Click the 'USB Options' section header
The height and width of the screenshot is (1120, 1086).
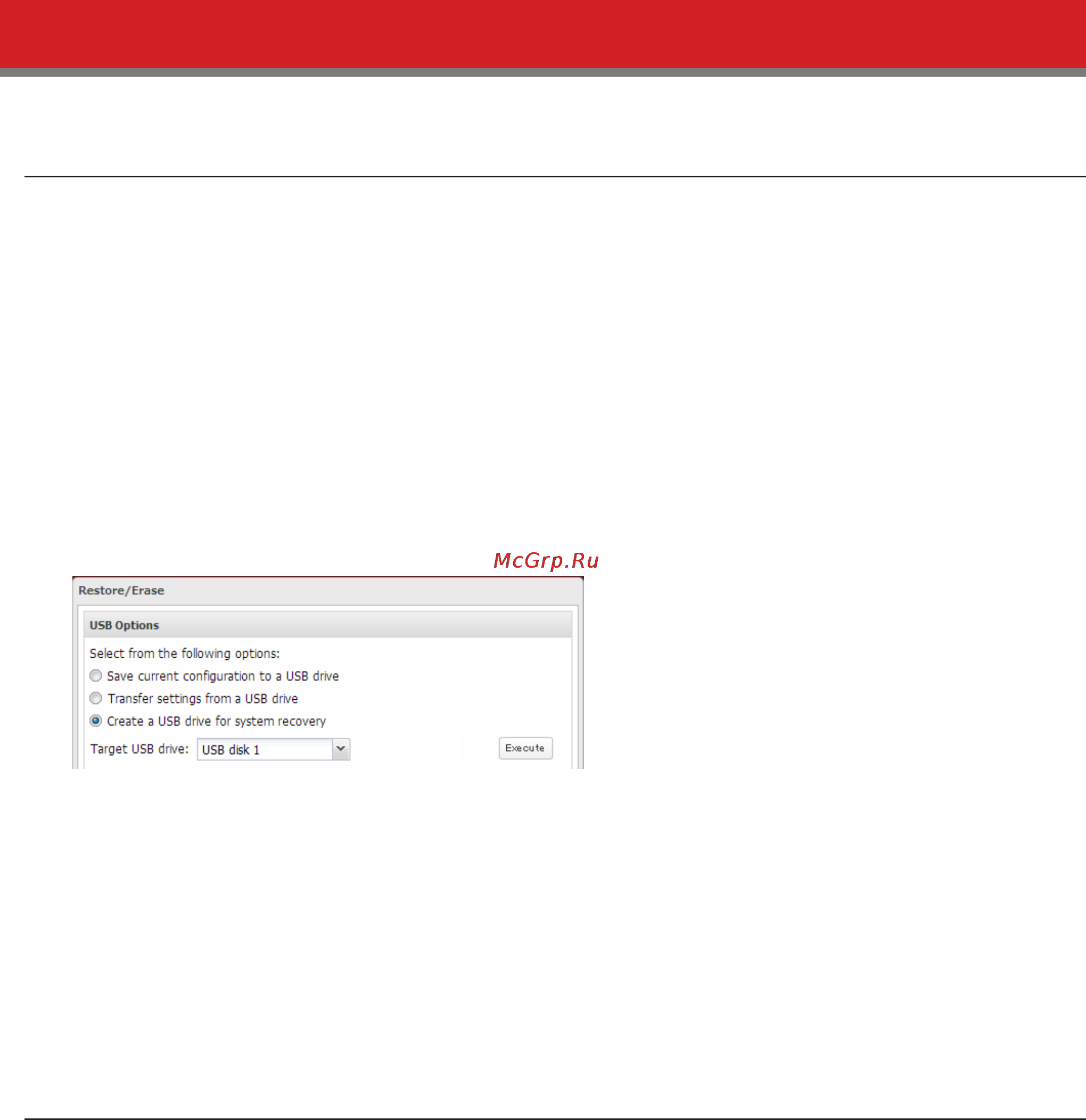tap(327, 625)
